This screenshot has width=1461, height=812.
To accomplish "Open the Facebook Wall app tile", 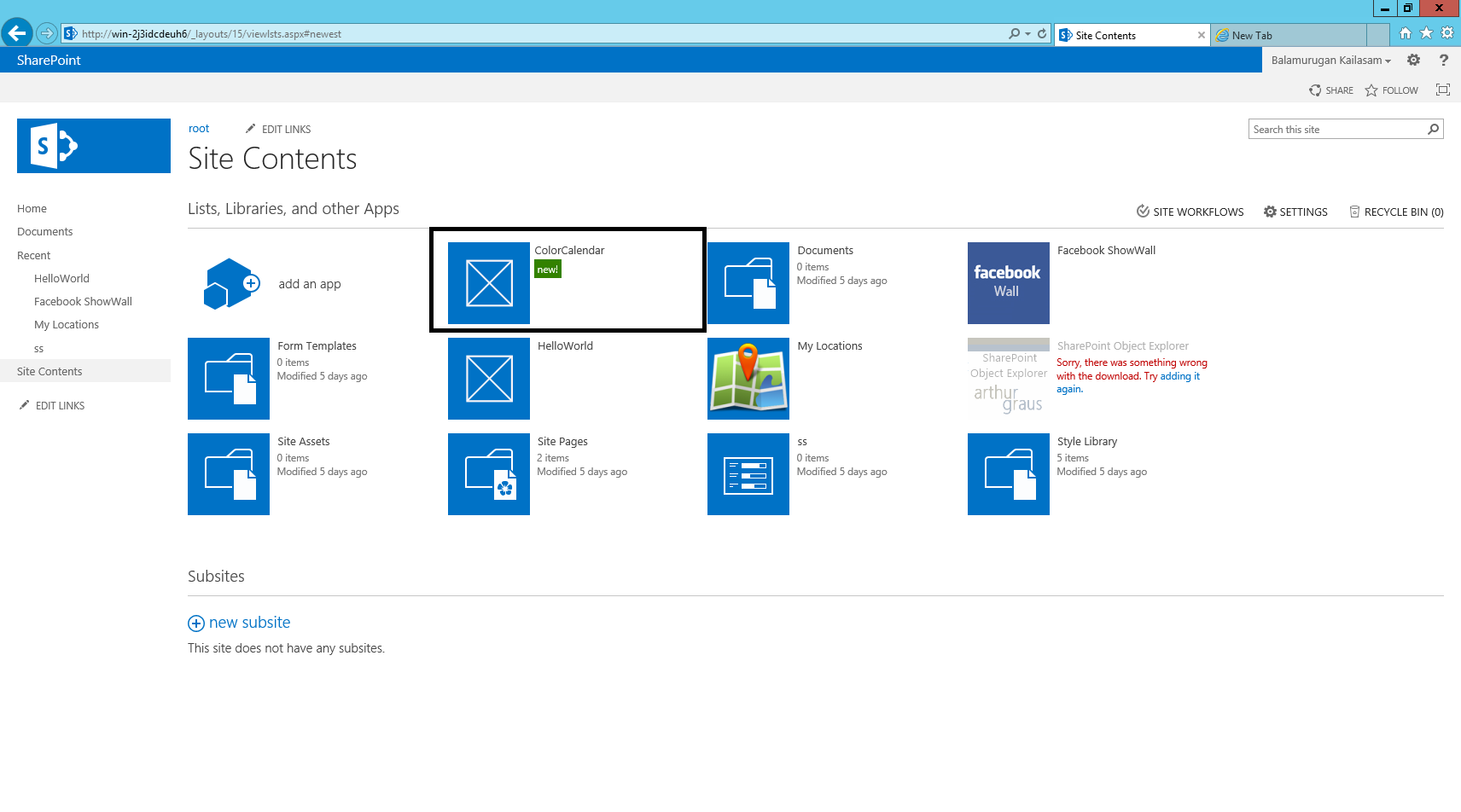I will (1009, 283).
